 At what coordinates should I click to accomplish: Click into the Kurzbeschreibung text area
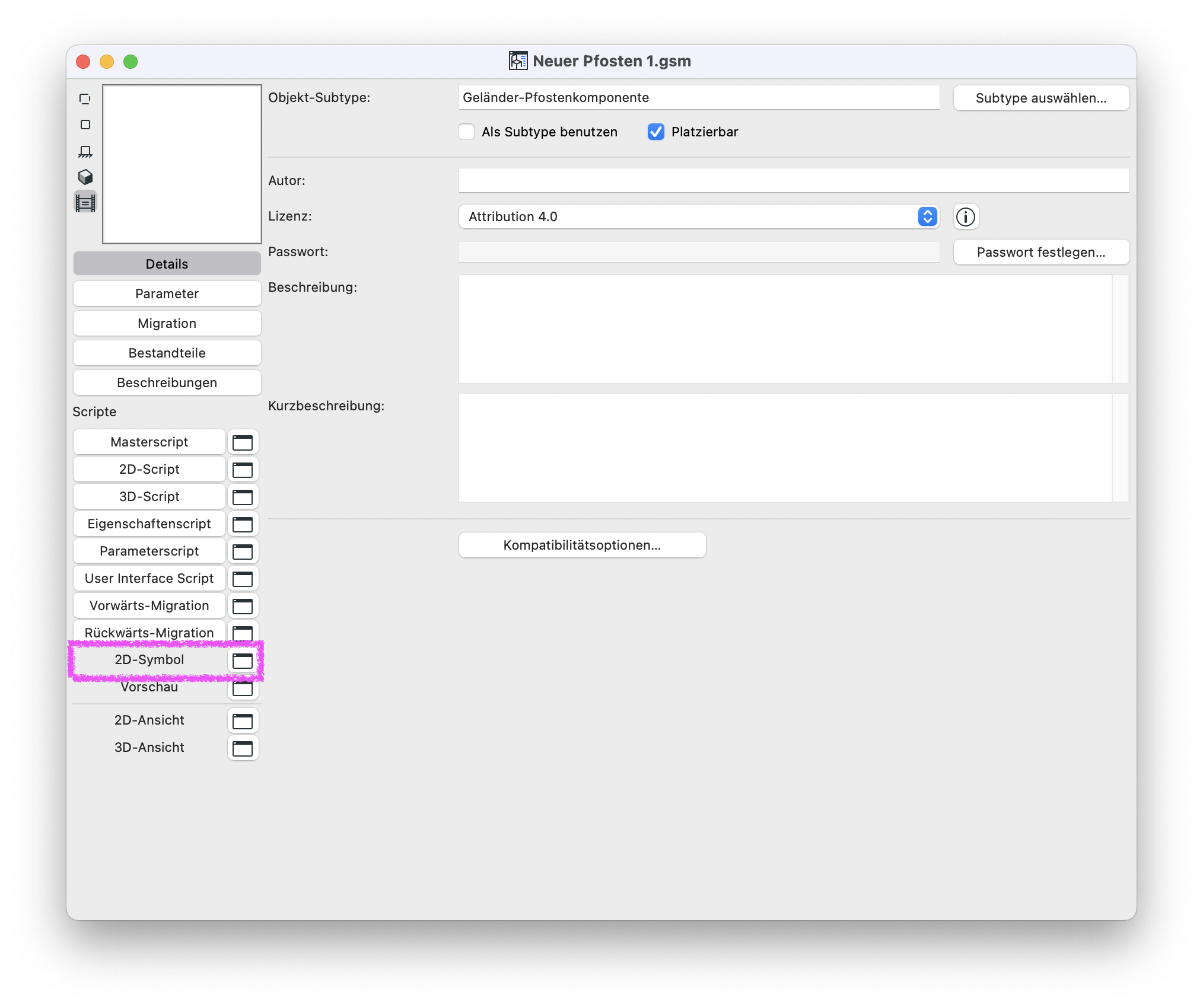785,448
